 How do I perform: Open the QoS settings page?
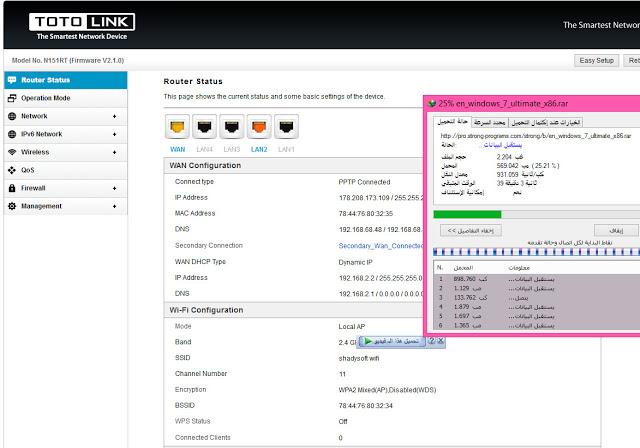click(x=66, y=170)
